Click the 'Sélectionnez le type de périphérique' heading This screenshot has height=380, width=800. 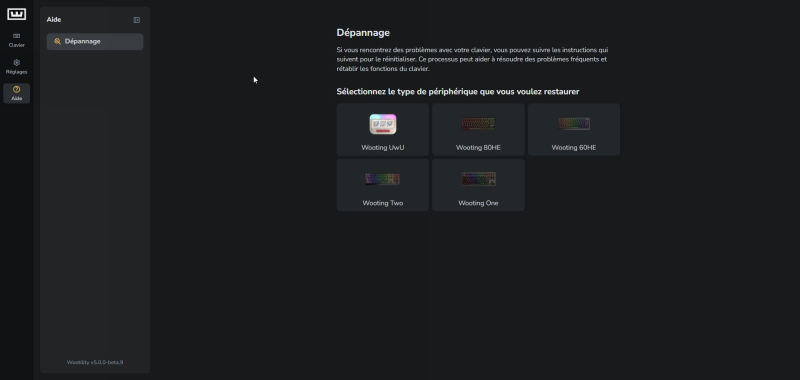pos(458,92)
